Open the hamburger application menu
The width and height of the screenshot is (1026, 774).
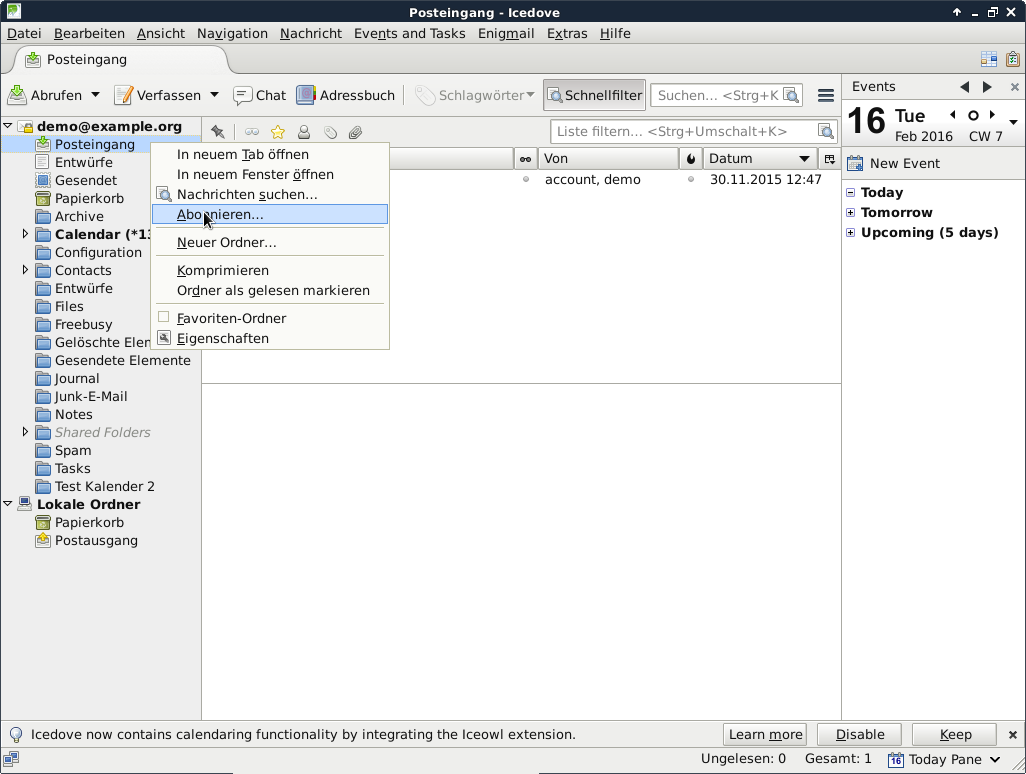pyautogui.click(x=826, y=96)
